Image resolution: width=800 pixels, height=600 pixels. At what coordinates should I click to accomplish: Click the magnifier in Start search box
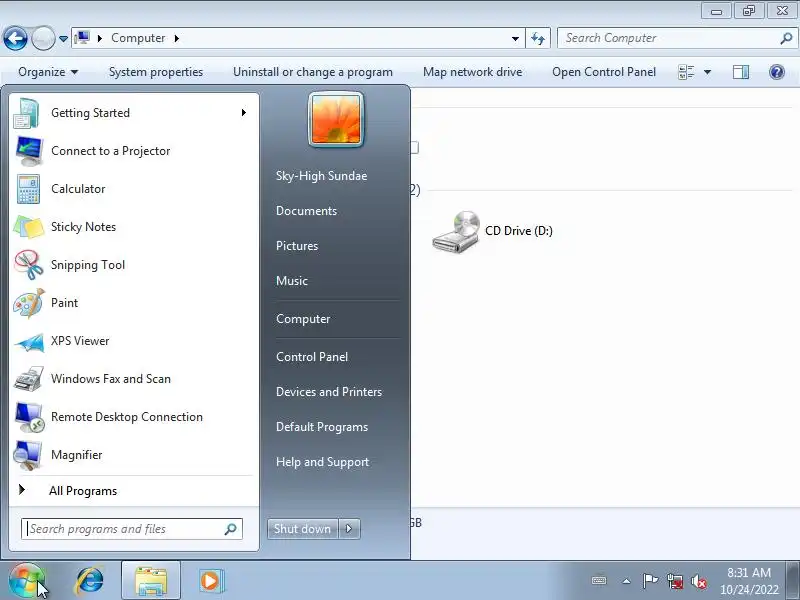pos(231,529)
